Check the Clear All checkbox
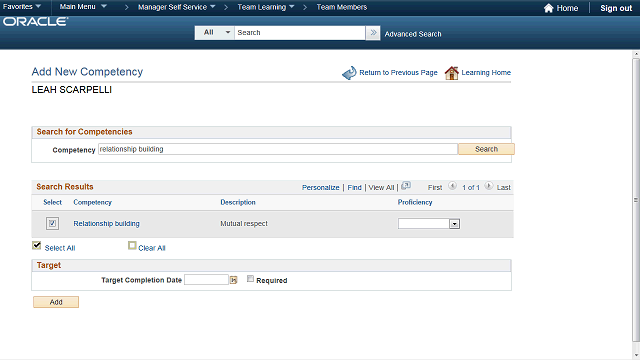The height and width of the screenshot is (360, 640). tap(132, 246)
